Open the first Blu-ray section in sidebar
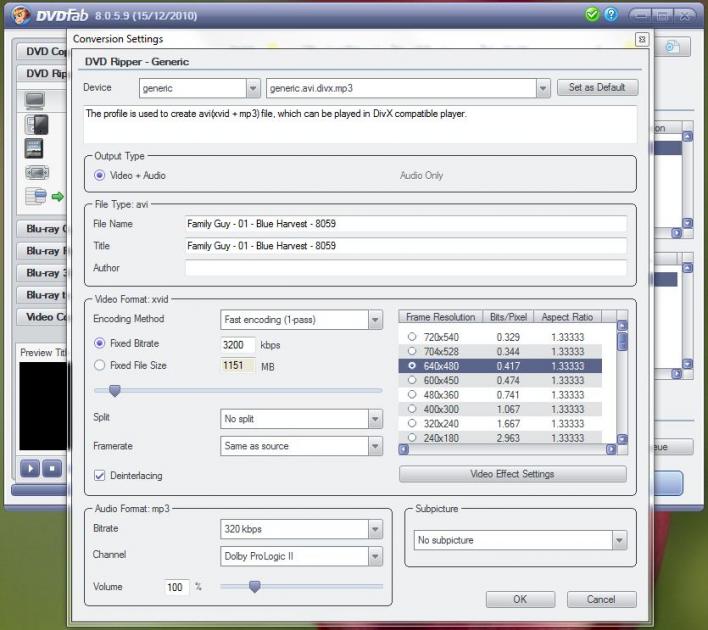The height and width of the screenshot is (630, 708). pos(42,229)
